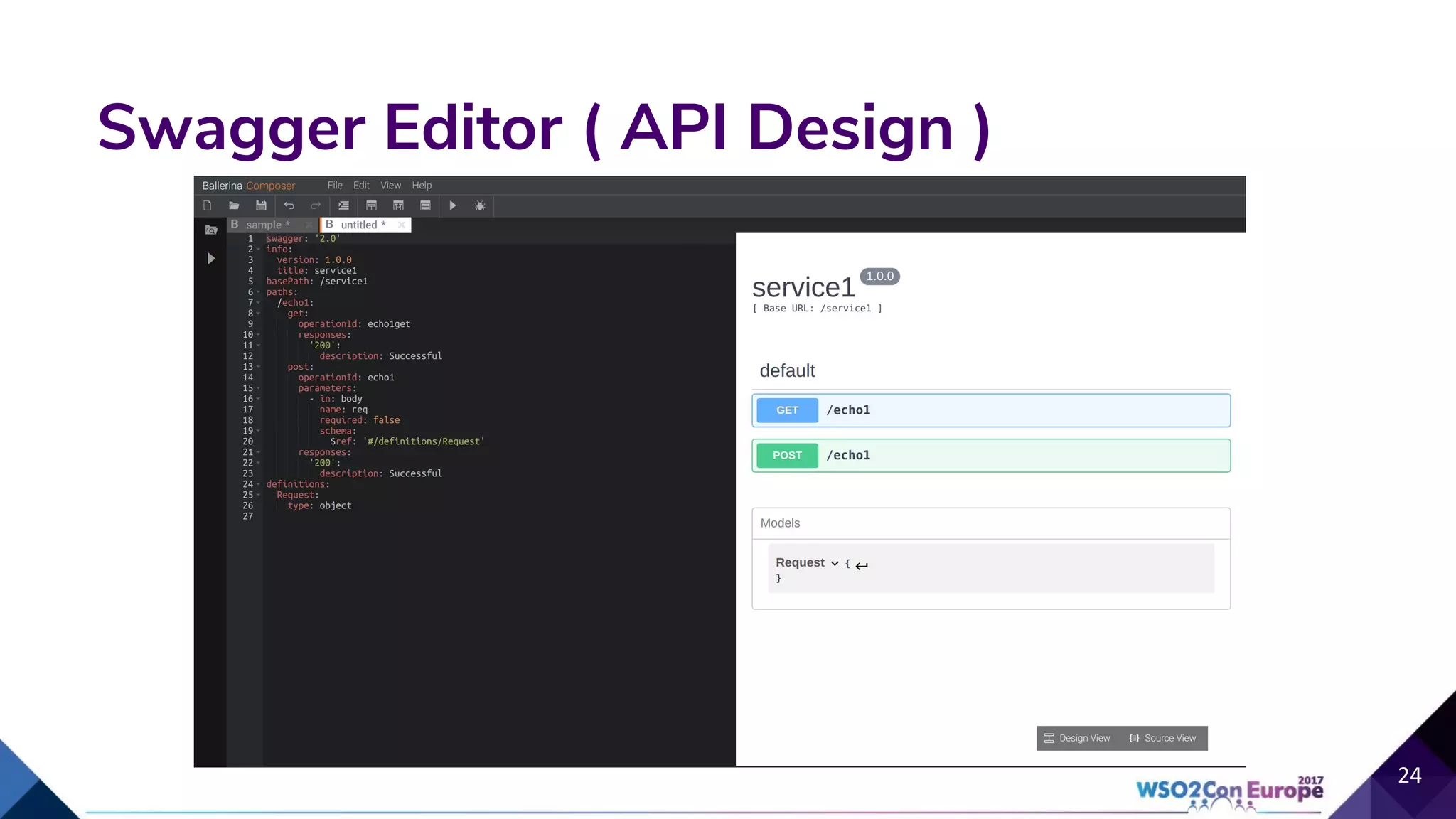Screen dimensions: 1456x819
Task: Fold the paths block at line 6
Action: point(258,292)
